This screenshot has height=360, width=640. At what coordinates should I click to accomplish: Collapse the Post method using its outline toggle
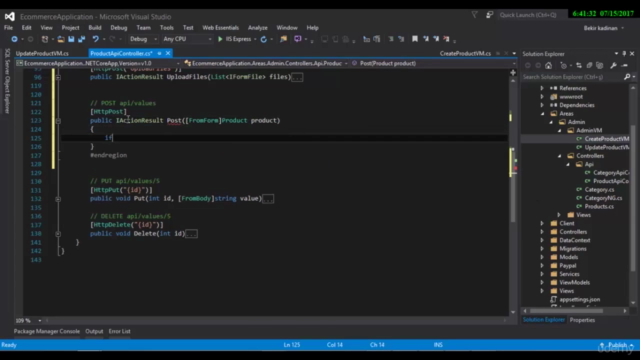(58, 121)
